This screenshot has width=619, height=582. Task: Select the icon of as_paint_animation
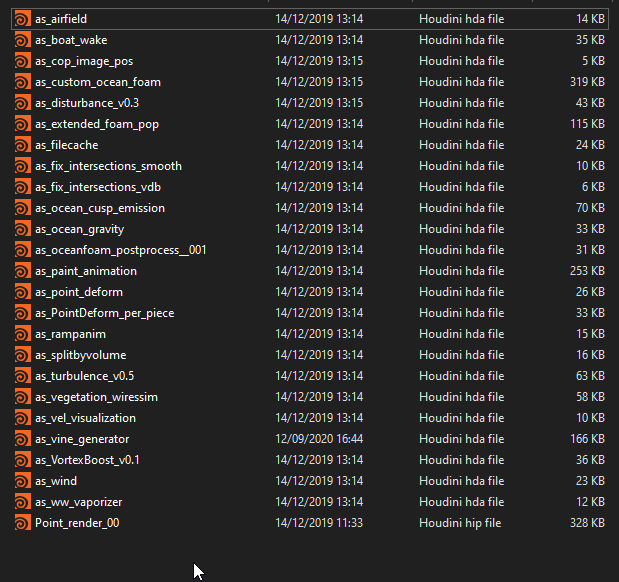(x=23, y=271)
